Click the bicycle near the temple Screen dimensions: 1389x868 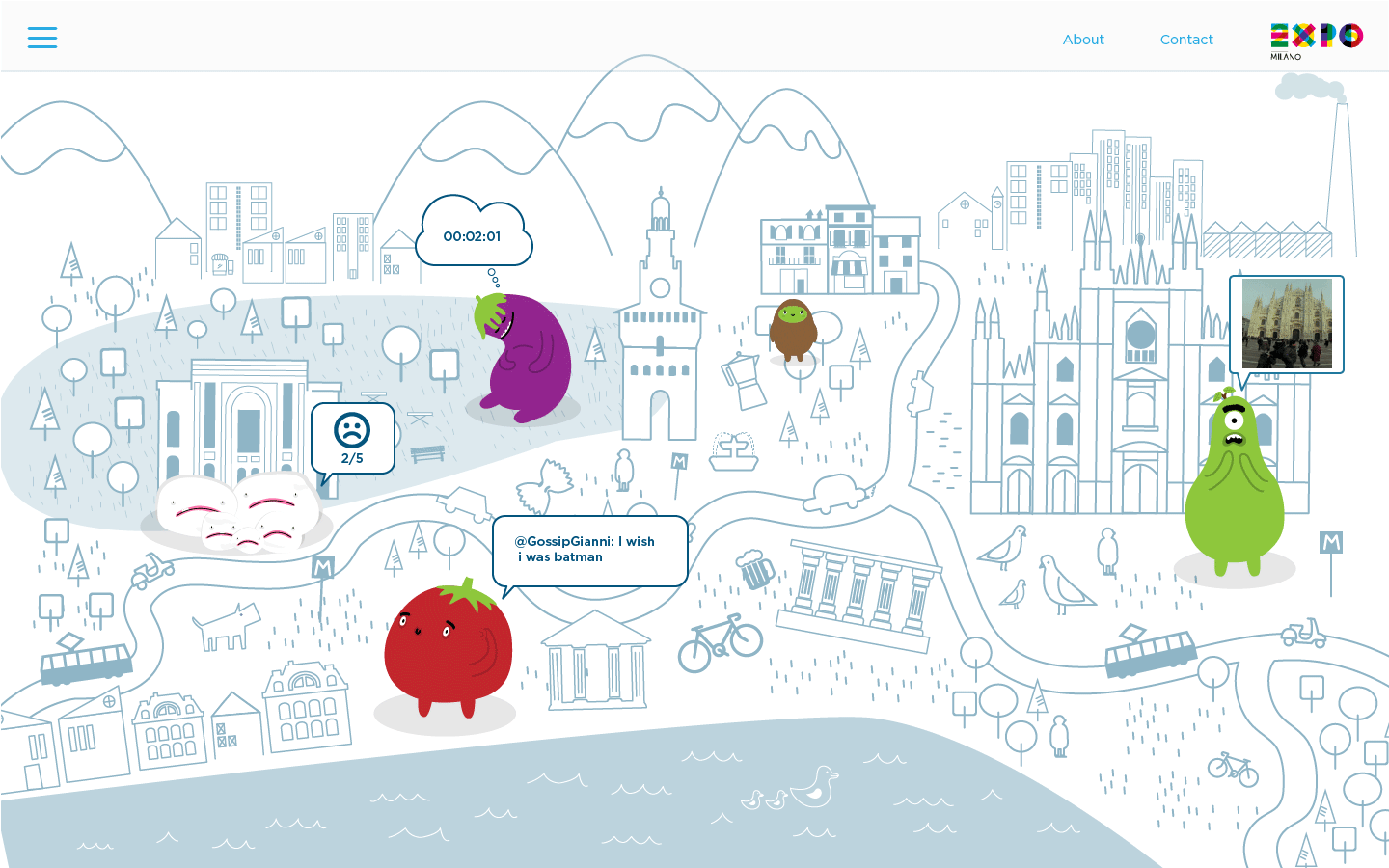point(721,643)
